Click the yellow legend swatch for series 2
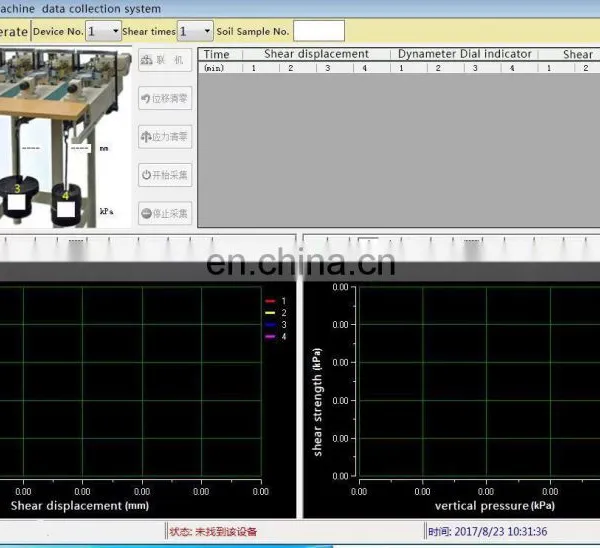The height and width of the screenshot is (548, 600). (270, 313)
